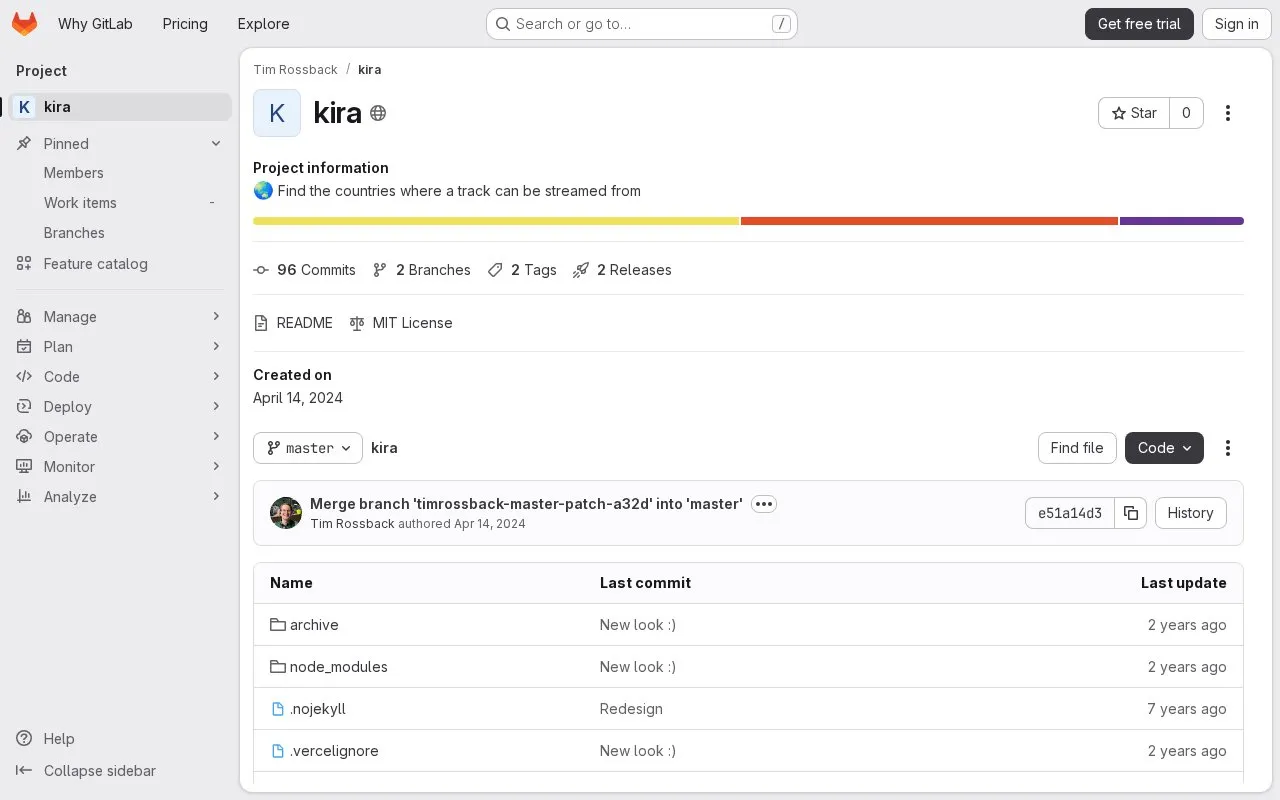Open the dark Code clone dropdown

click(1164, 448)
